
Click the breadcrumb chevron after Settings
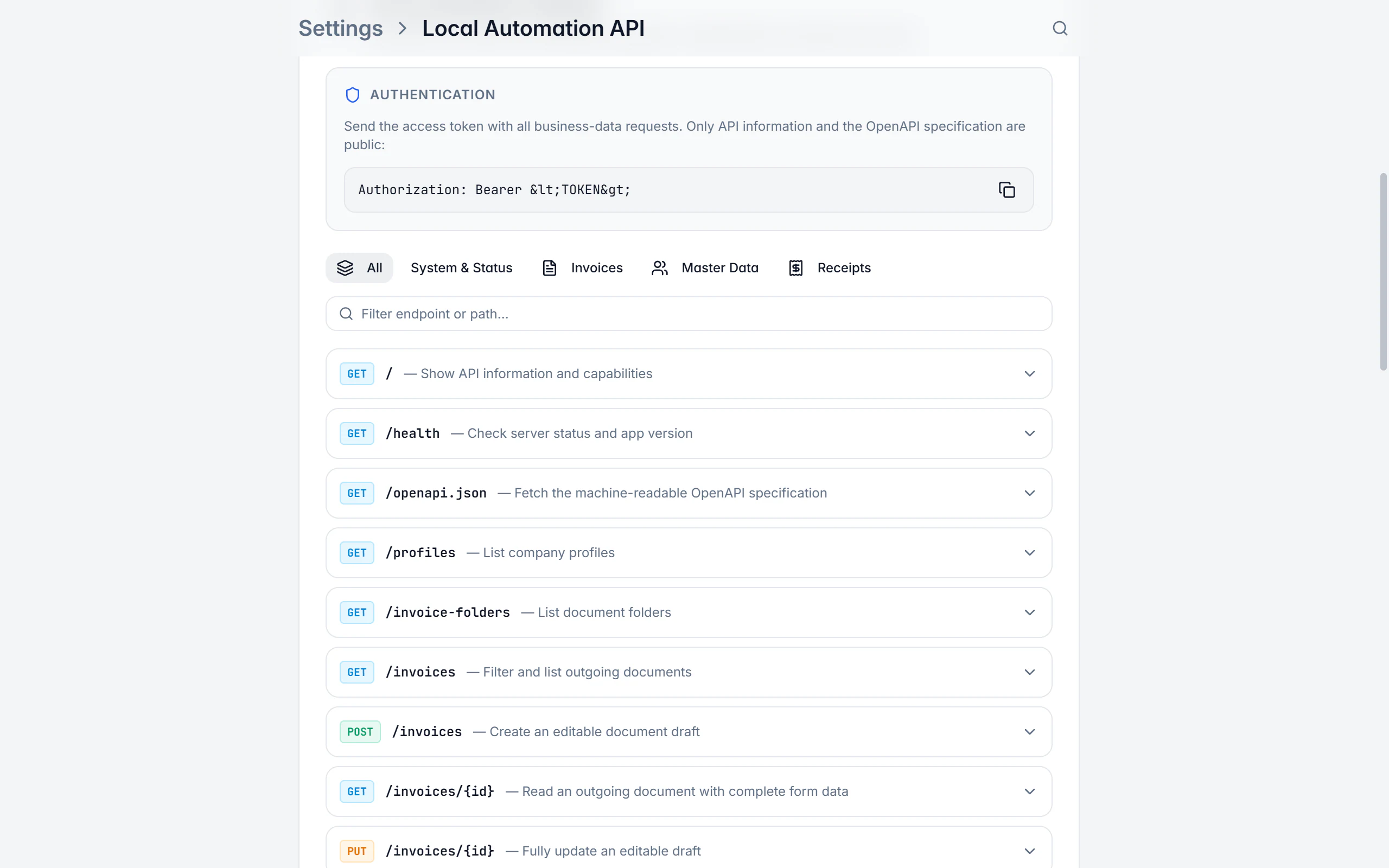pos(403,28)
